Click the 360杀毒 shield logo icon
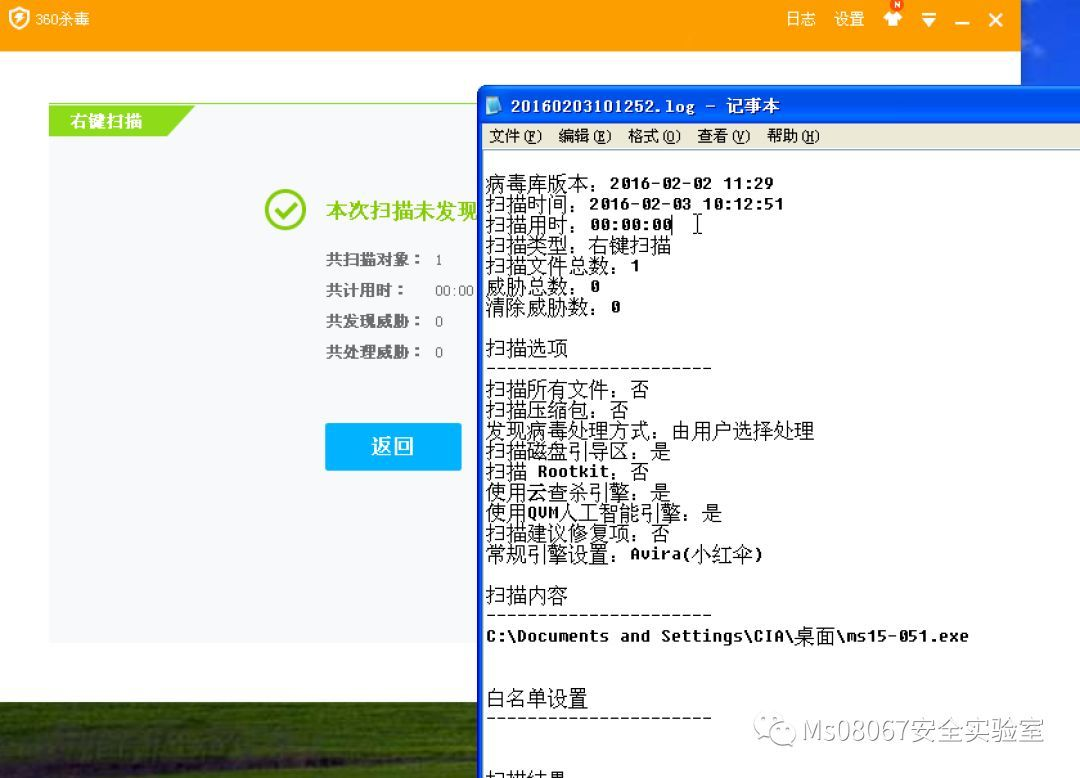Image resolution: width=1080 pixels, height=778 pixels. tap(19, 19)
